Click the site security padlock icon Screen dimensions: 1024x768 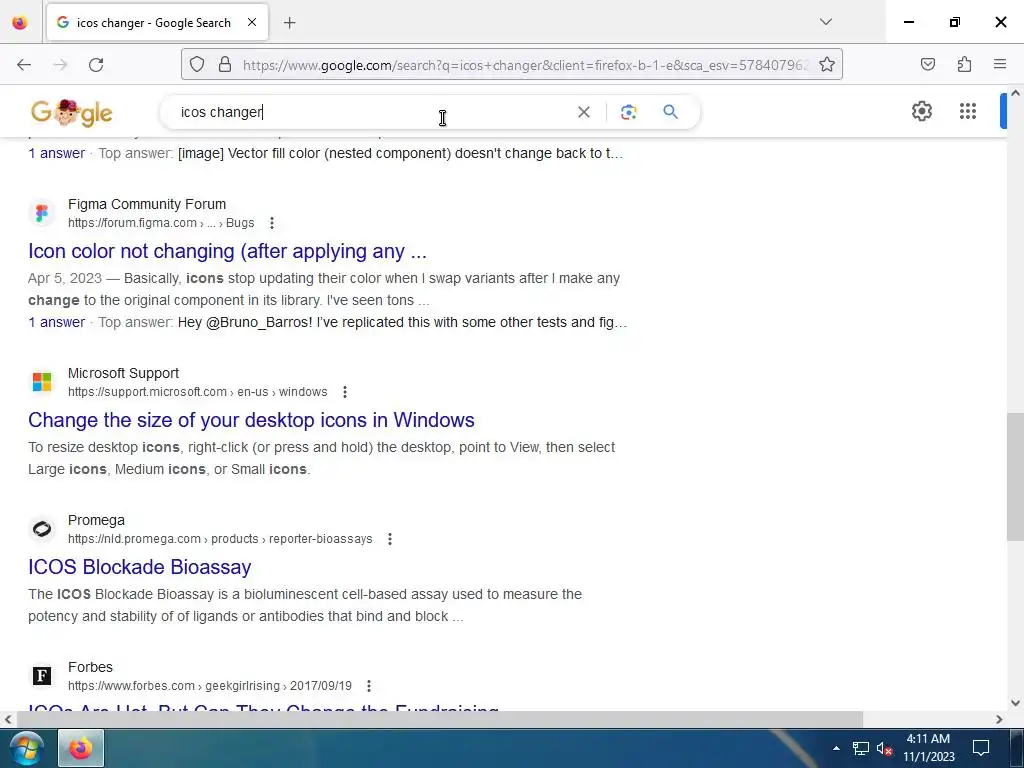225,64
